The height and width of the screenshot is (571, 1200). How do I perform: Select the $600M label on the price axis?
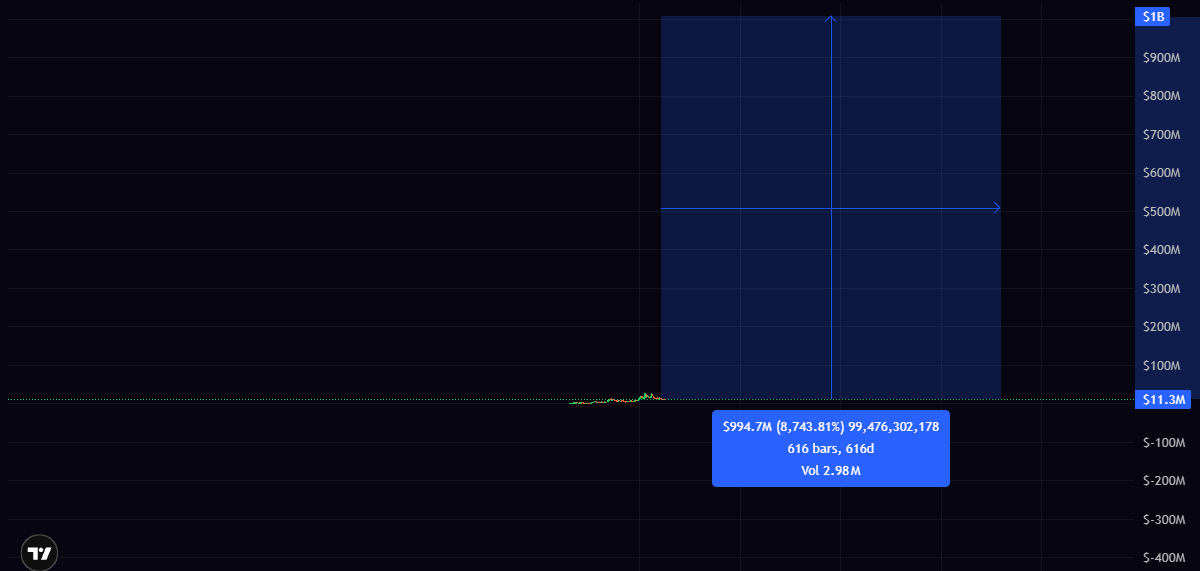[x=1162, y=173]
